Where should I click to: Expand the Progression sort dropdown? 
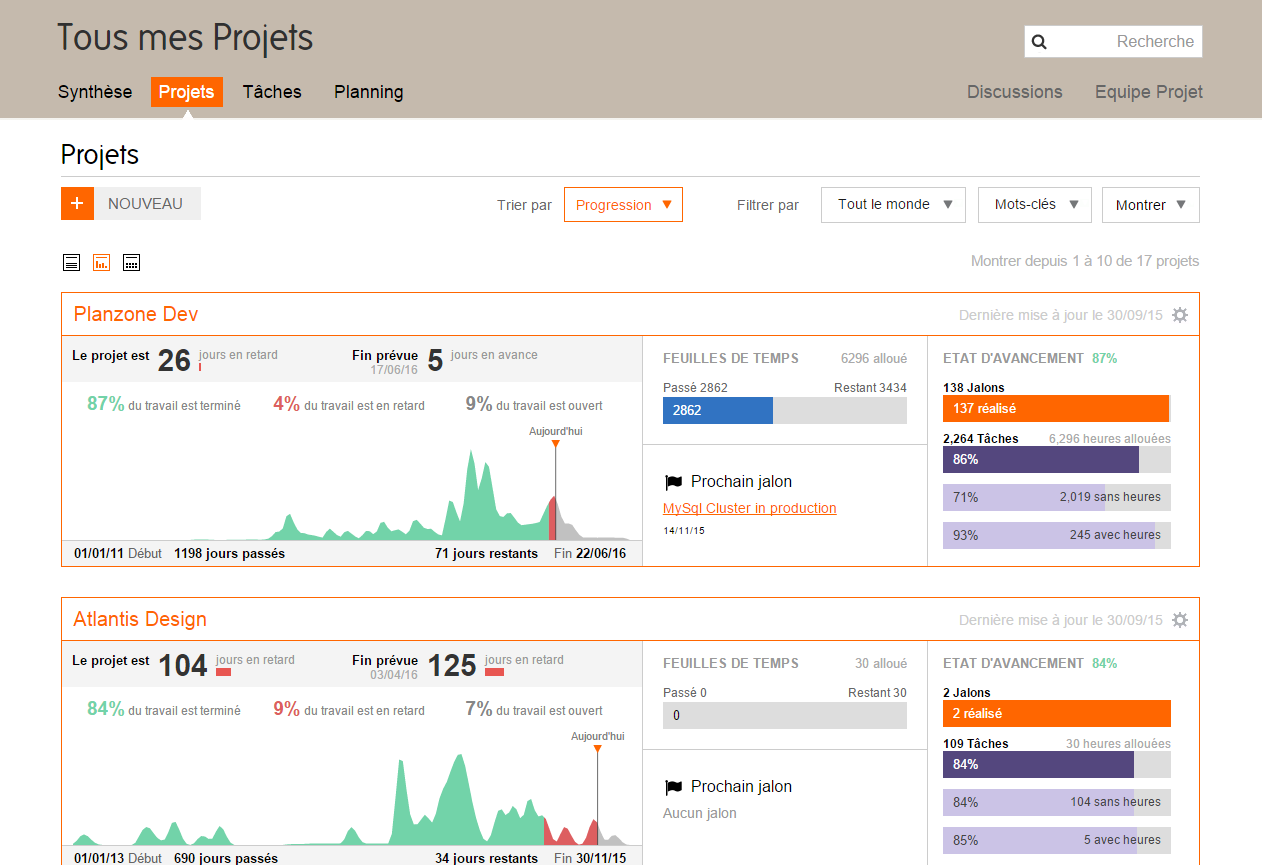(623, 204)
